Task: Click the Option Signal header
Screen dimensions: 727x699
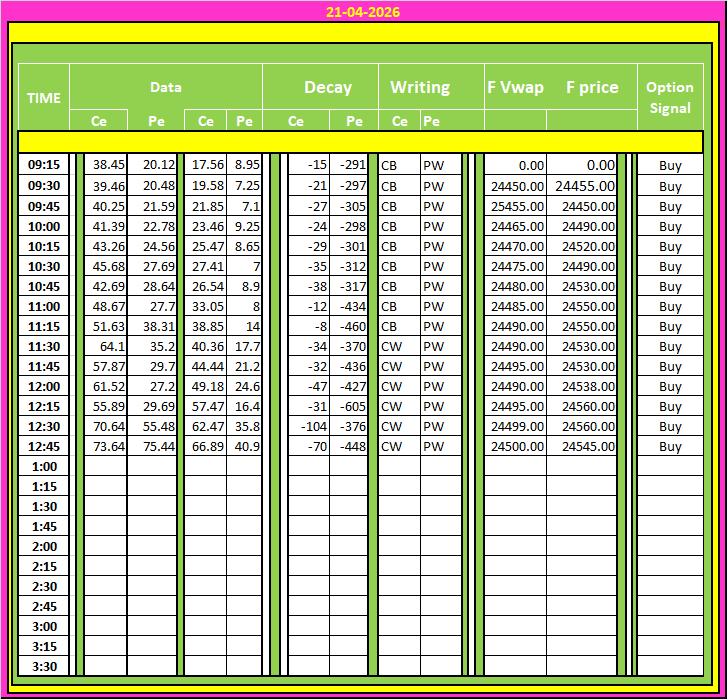Action: point(670,97)
